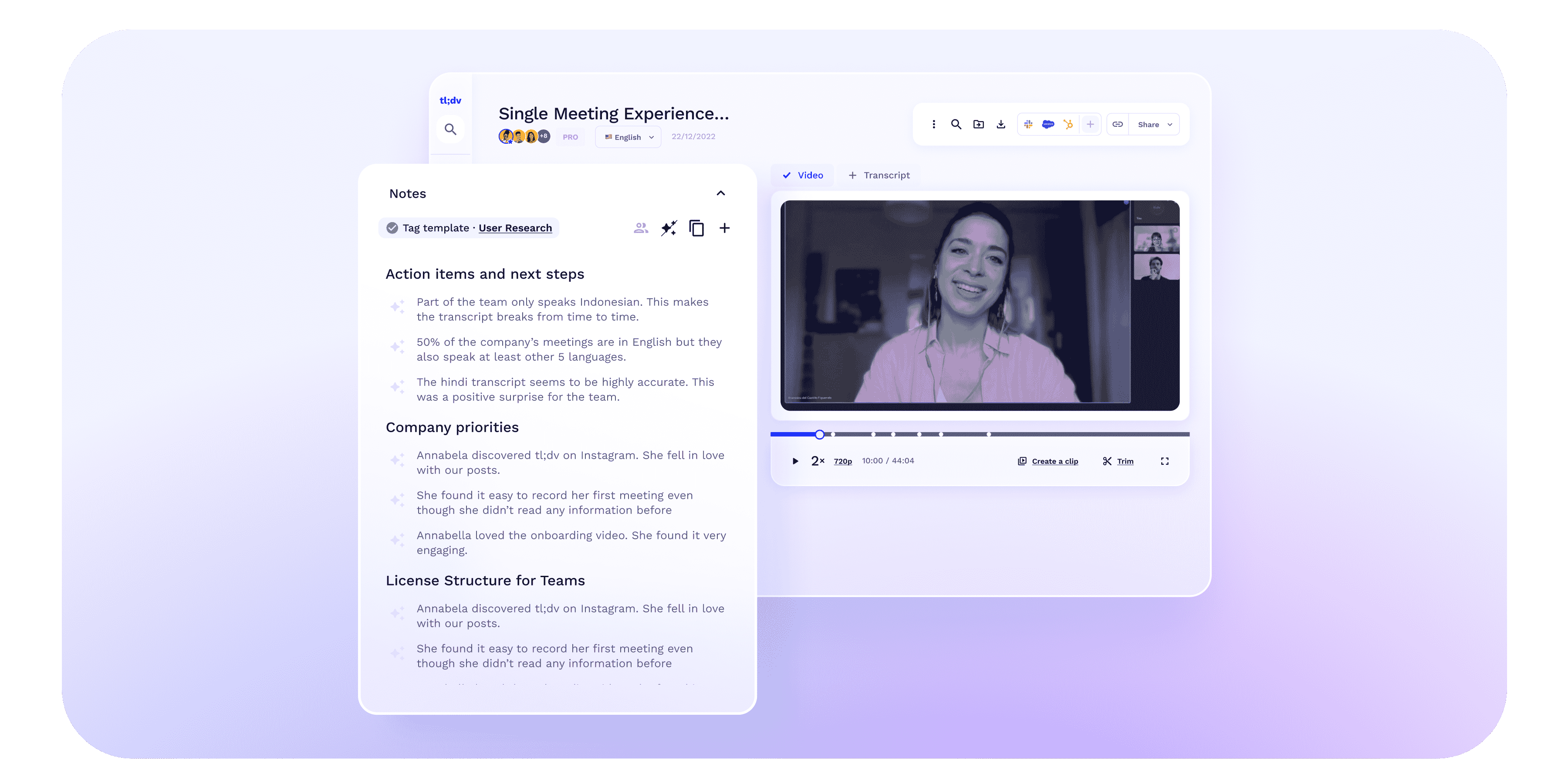Open the English language dropdown
The height and width of the screenshot is (784, 1568).
[x=628, y=137]
